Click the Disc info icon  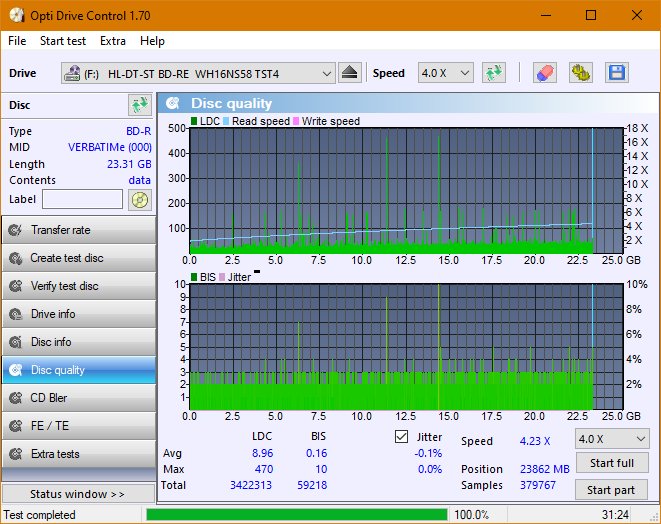pyautogui.click(x=16, y=342)
